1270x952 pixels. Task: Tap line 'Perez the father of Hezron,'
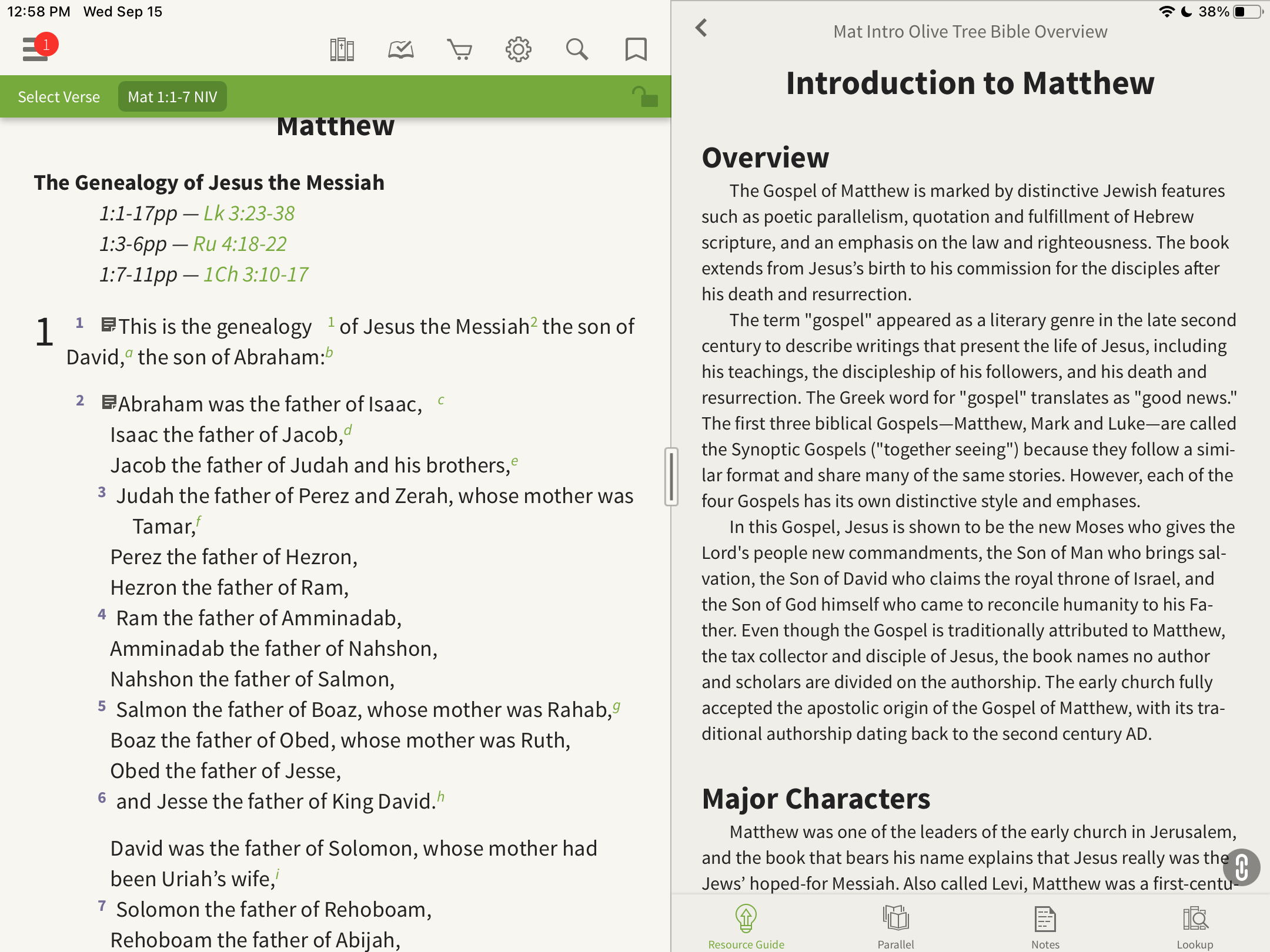point(234,557)
